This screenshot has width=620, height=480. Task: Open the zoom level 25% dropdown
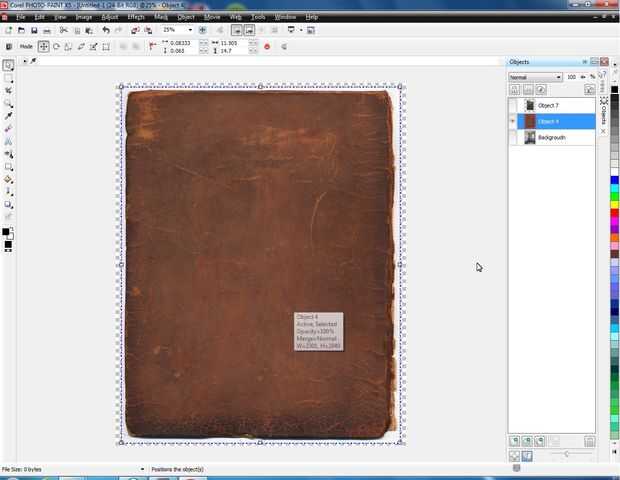click(190, 30)
